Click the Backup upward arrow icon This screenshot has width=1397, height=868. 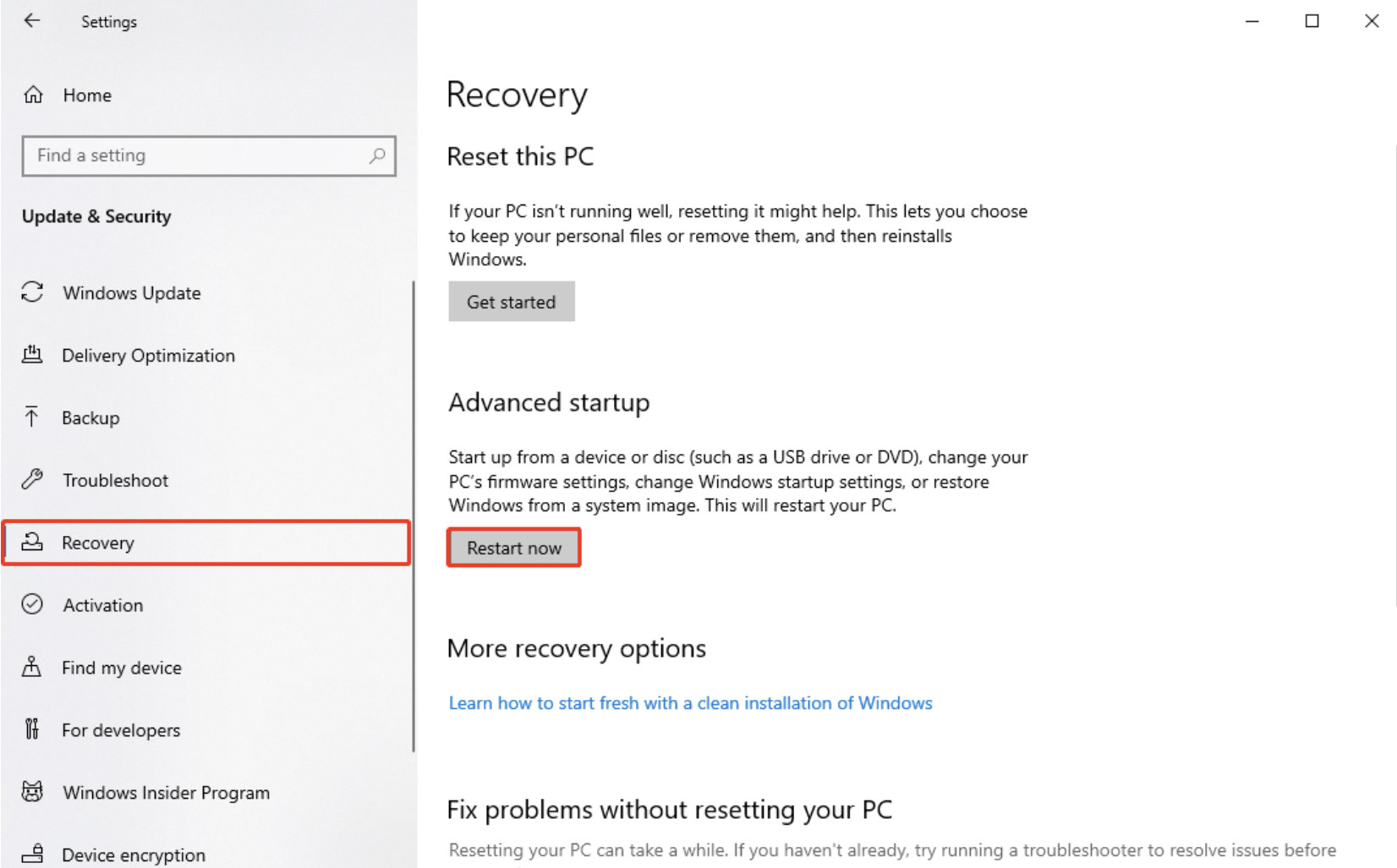point(31,417)
